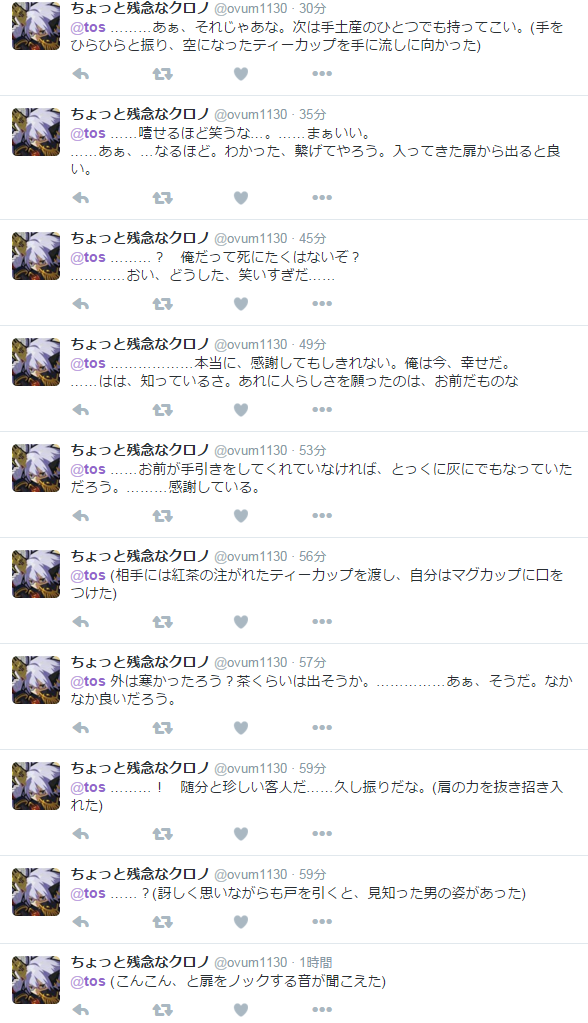
Task: Open more options on the 49分 tweet
Action: pos(322,410)
